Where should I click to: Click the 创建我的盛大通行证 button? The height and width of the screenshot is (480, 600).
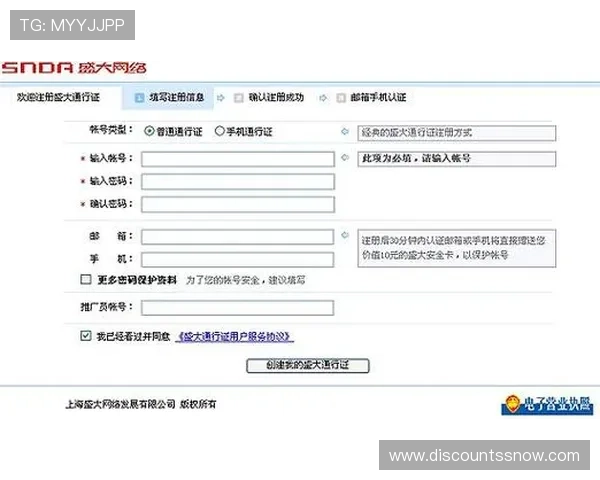pos(308,365)
